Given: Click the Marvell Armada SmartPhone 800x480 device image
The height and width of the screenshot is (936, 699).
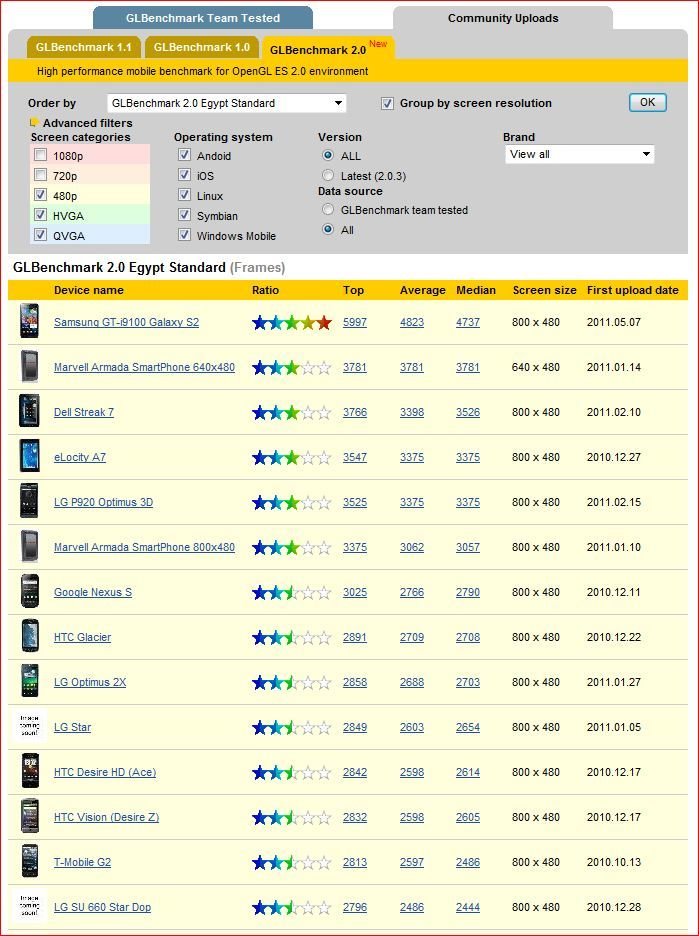Looking at the screenshot, I should pyautogui.click(x=29, y=546).
